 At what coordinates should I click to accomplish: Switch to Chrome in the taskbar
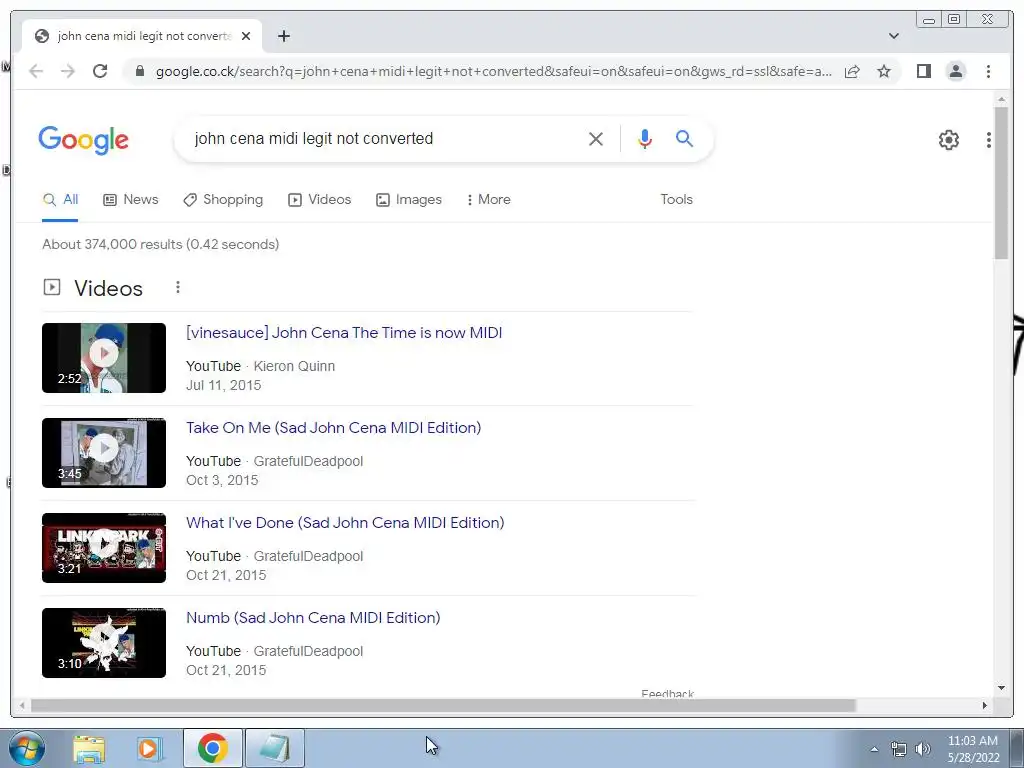(x=213, y=748)
